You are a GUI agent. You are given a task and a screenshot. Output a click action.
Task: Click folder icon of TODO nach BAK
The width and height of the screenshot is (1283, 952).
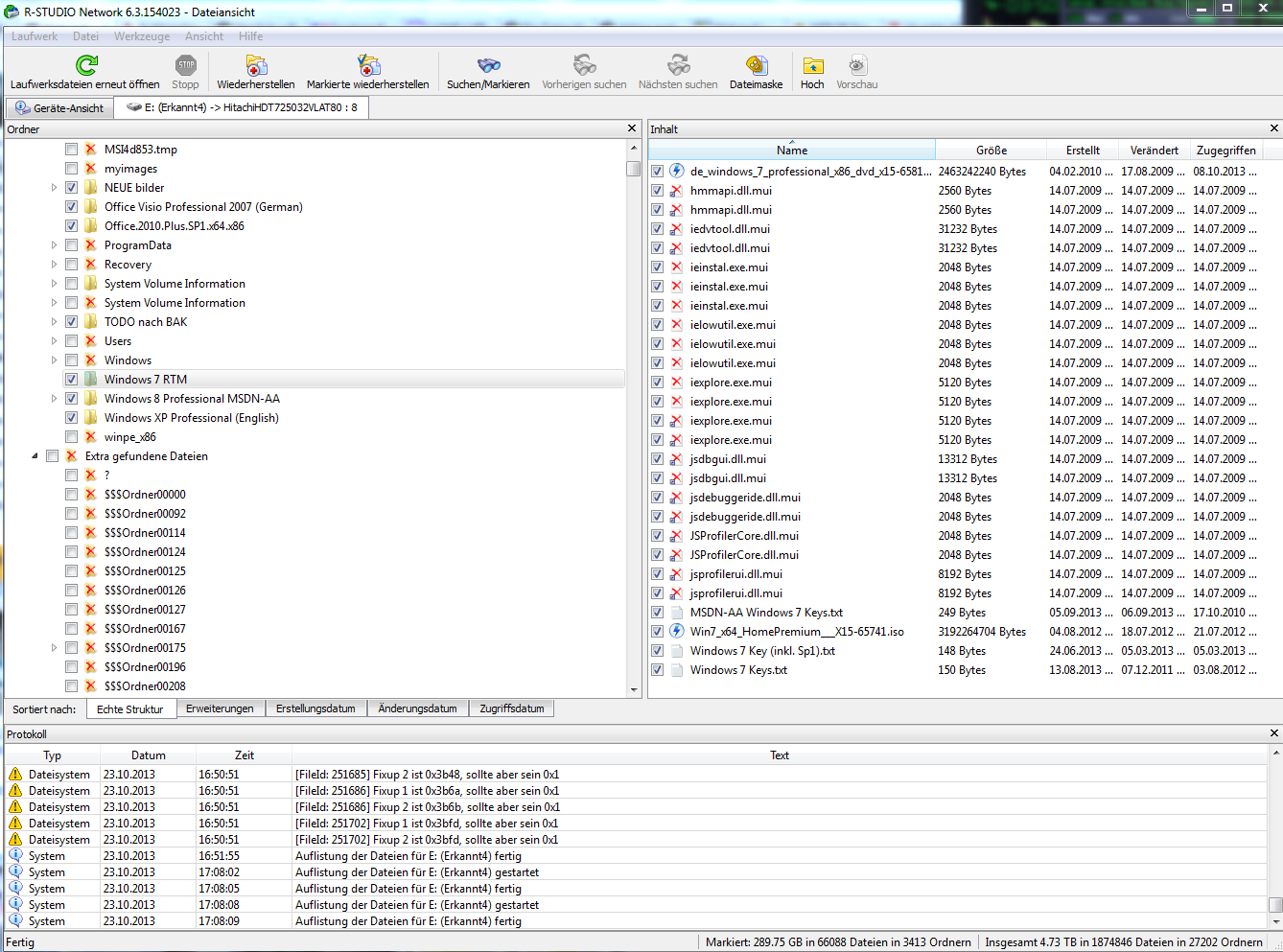coord(91,322)
